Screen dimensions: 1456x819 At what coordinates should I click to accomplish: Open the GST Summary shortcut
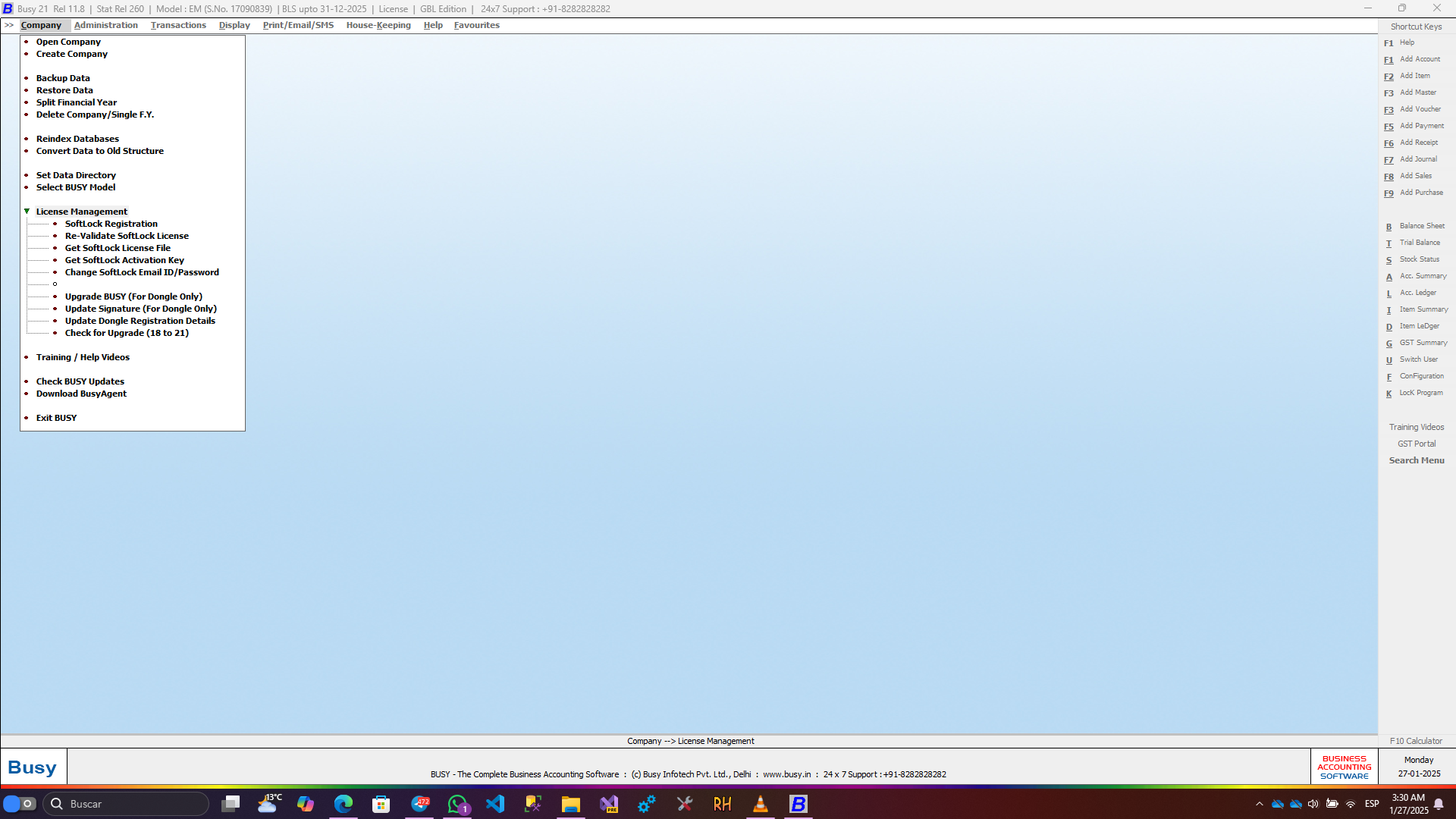(1417, 343)
